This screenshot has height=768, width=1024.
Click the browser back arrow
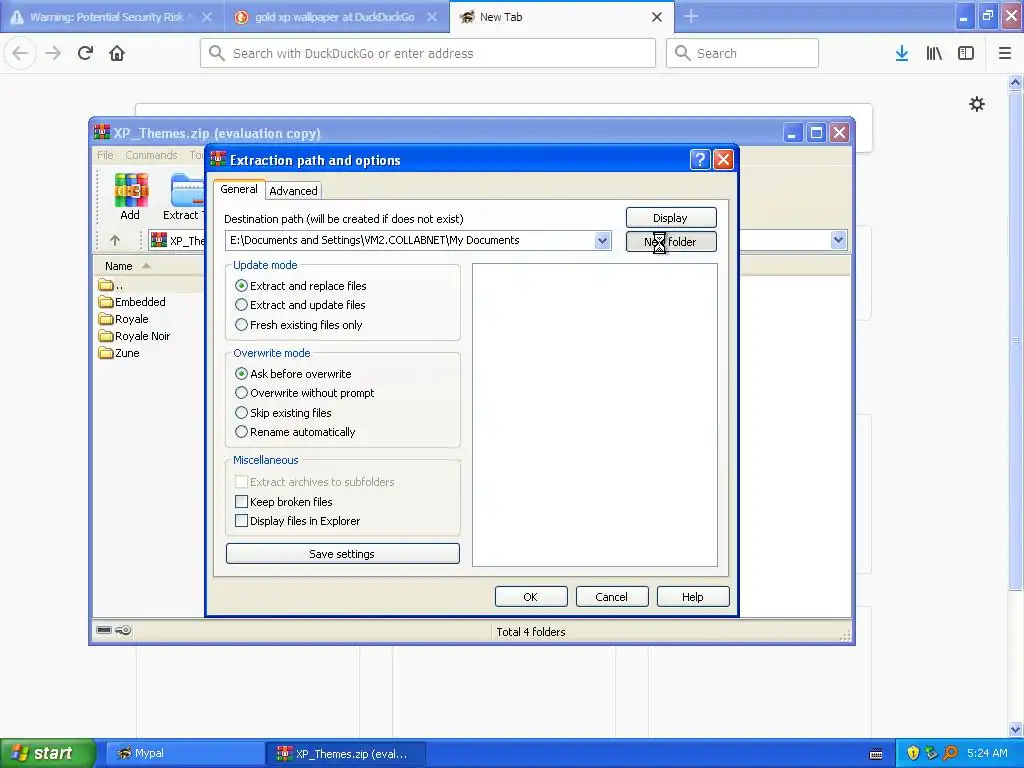point(20,54)
